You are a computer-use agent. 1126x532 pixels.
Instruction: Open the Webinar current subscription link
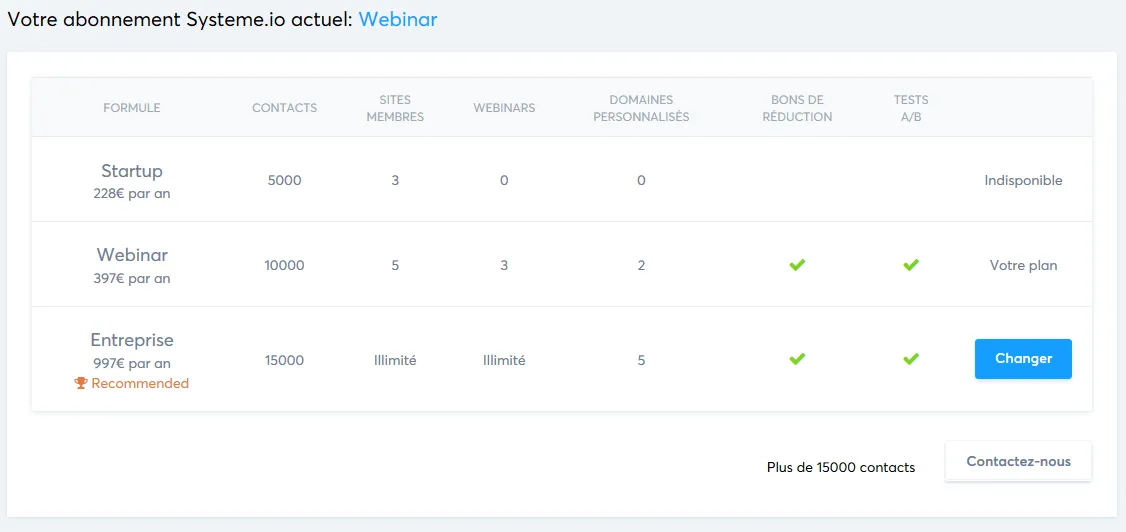point(398,19)
